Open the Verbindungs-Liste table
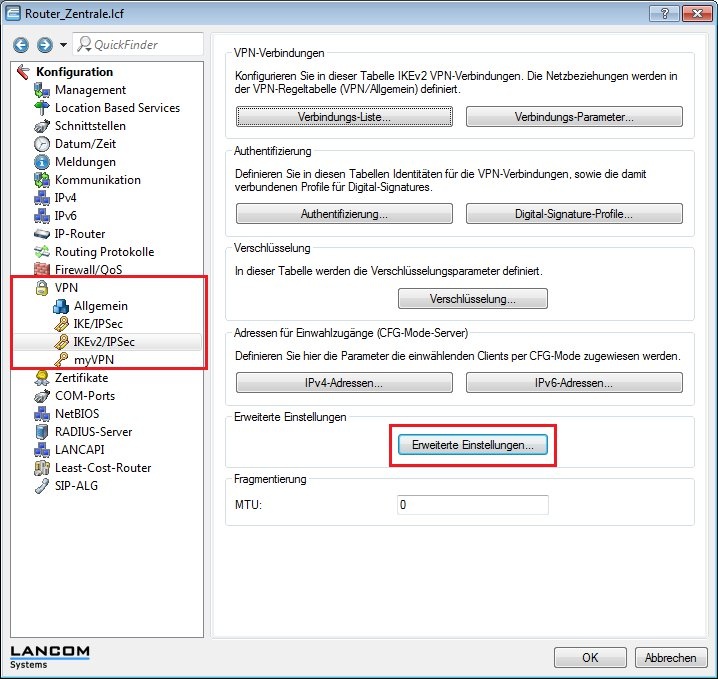The image size is (718, 679). coord(344,117)
